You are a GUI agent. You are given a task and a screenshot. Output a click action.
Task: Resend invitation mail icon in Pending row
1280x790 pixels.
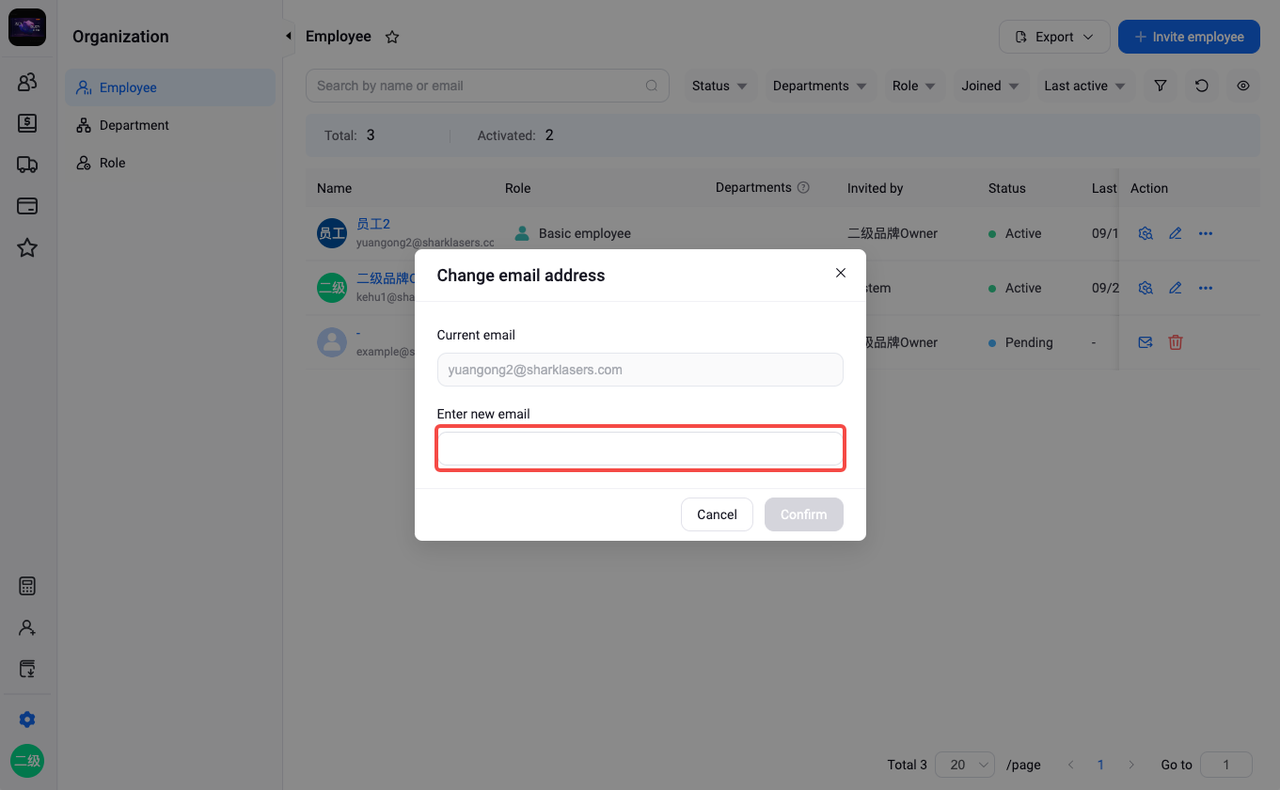[1146, 342]
